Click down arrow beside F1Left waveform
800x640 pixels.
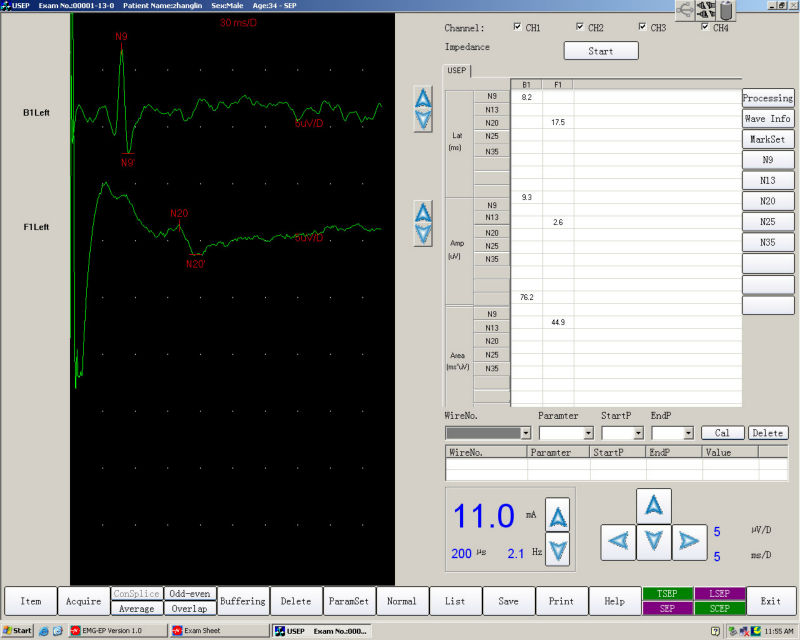tap(423, 235)
